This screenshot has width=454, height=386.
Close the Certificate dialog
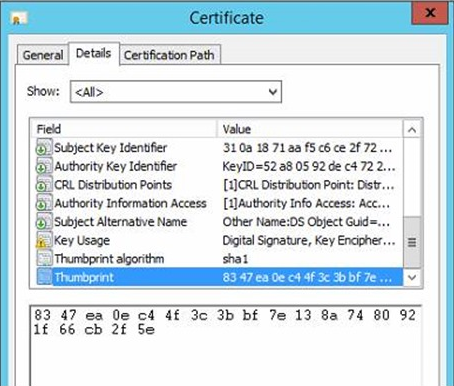tap(430, 13)
